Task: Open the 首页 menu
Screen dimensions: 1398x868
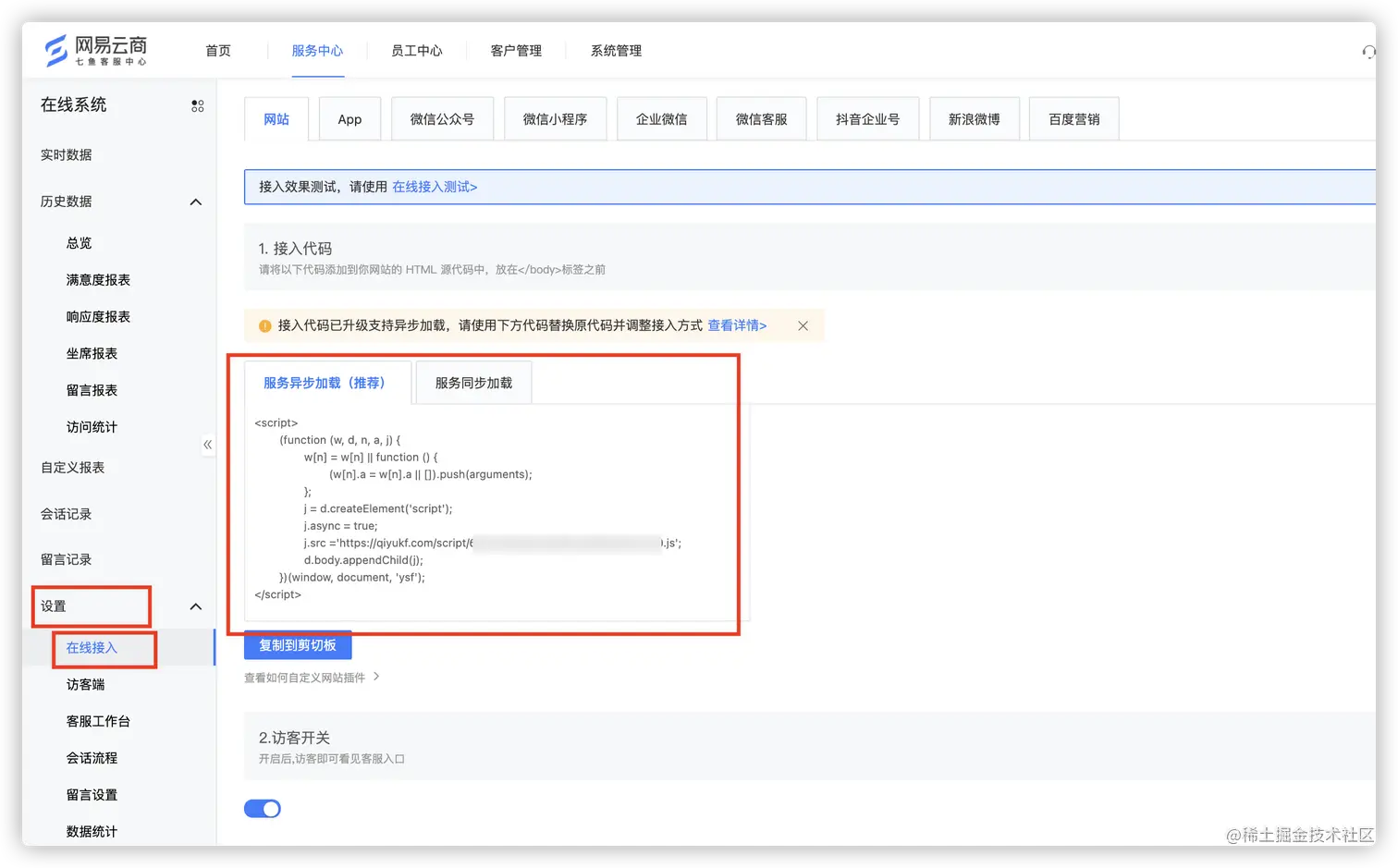Action: [x=218, y=51]
